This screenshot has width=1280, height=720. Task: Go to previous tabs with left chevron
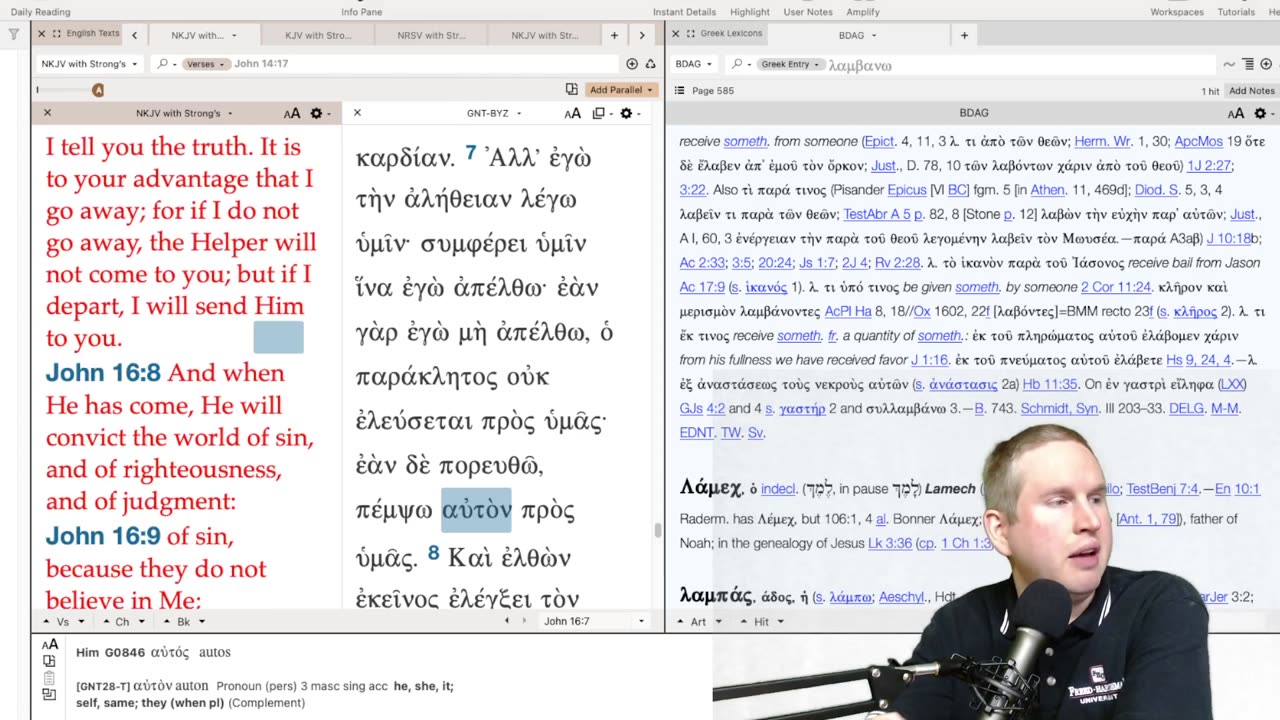pos(134,35)
